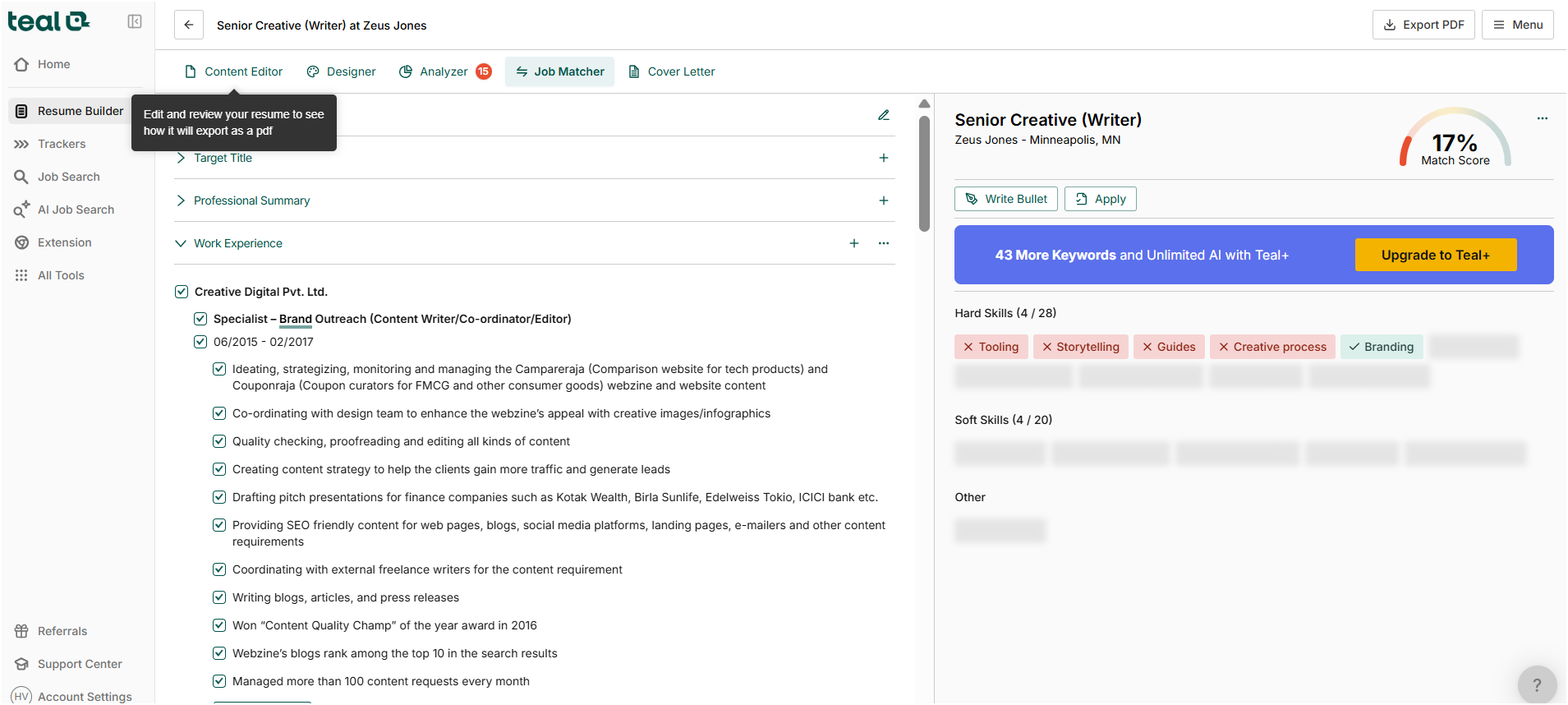This screenshot has height=705, width=1568.
Task: Uncheck Managed more than 100 content requests
Action: (219, 681)
